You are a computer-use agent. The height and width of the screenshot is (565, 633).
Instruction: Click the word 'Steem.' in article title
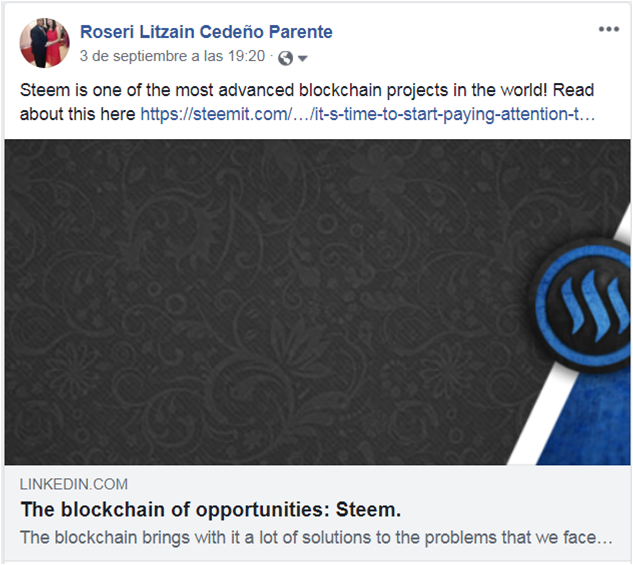(371, 509)
